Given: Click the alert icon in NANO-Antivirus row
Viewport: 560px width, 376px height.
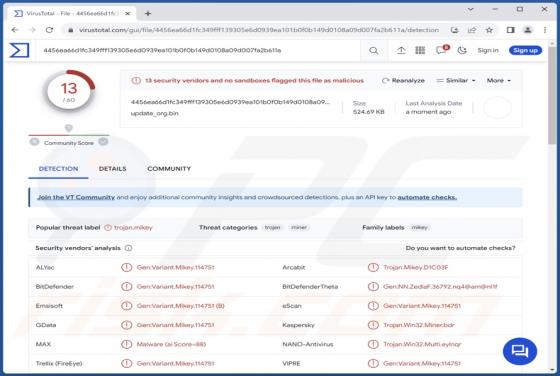Looking at the screenshot, I should [373, 344].
